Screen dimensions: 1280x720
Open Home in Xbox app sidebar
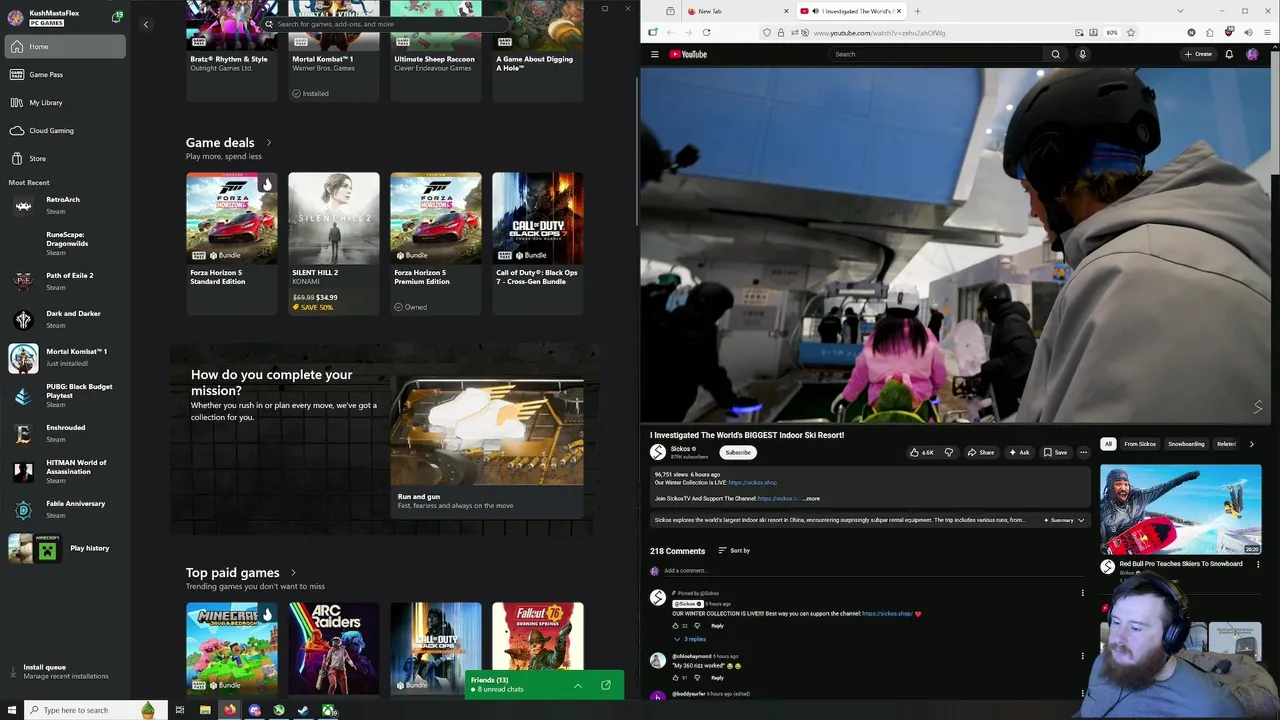(64, 47)
